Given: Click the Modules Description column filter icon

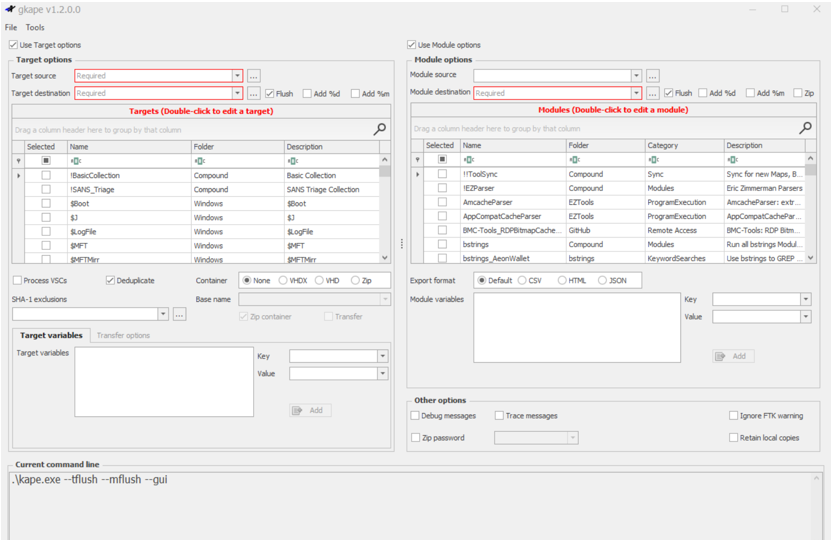Looking at the screenshot, I should (x=732, y=160).
